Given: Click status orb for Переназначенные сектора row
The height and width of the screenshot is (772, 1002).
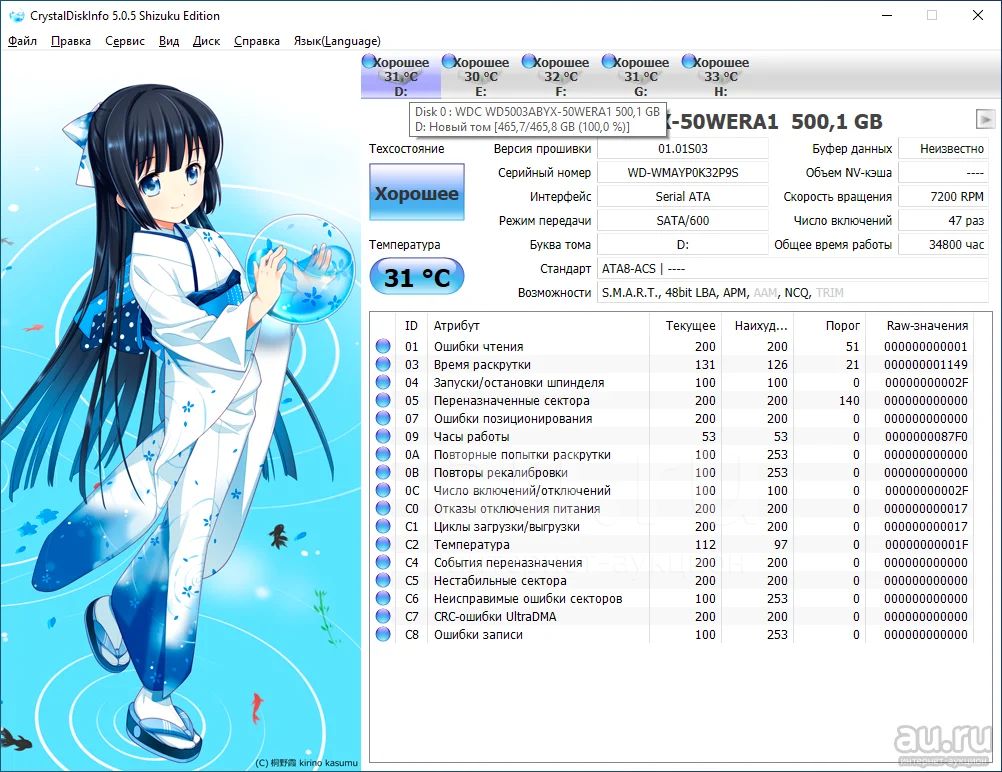Looking at the screenshot, I should click(x=383, y=400).
